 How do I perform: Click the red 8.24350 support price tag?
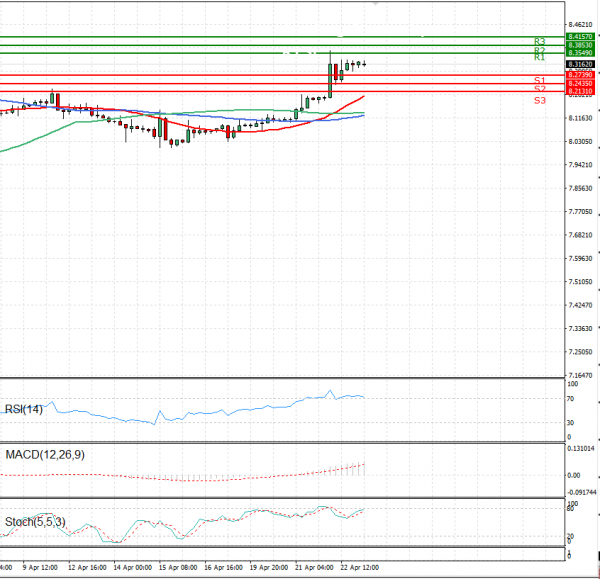click(x=580, y=83)
